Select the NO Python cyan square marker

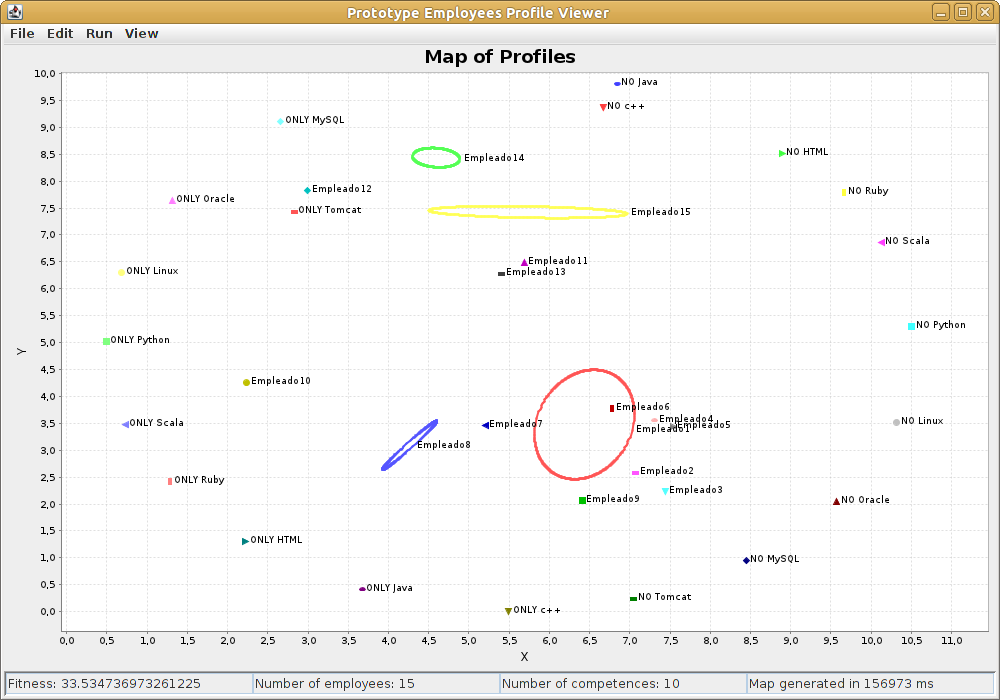pyautogui.click(x=911, y=326)
